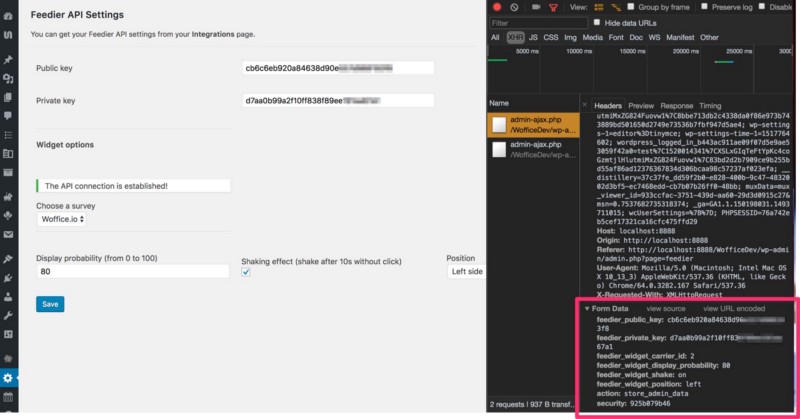Switch to the Response tab
This screenshot has height=419, width=800.
(x=677, y=106)
